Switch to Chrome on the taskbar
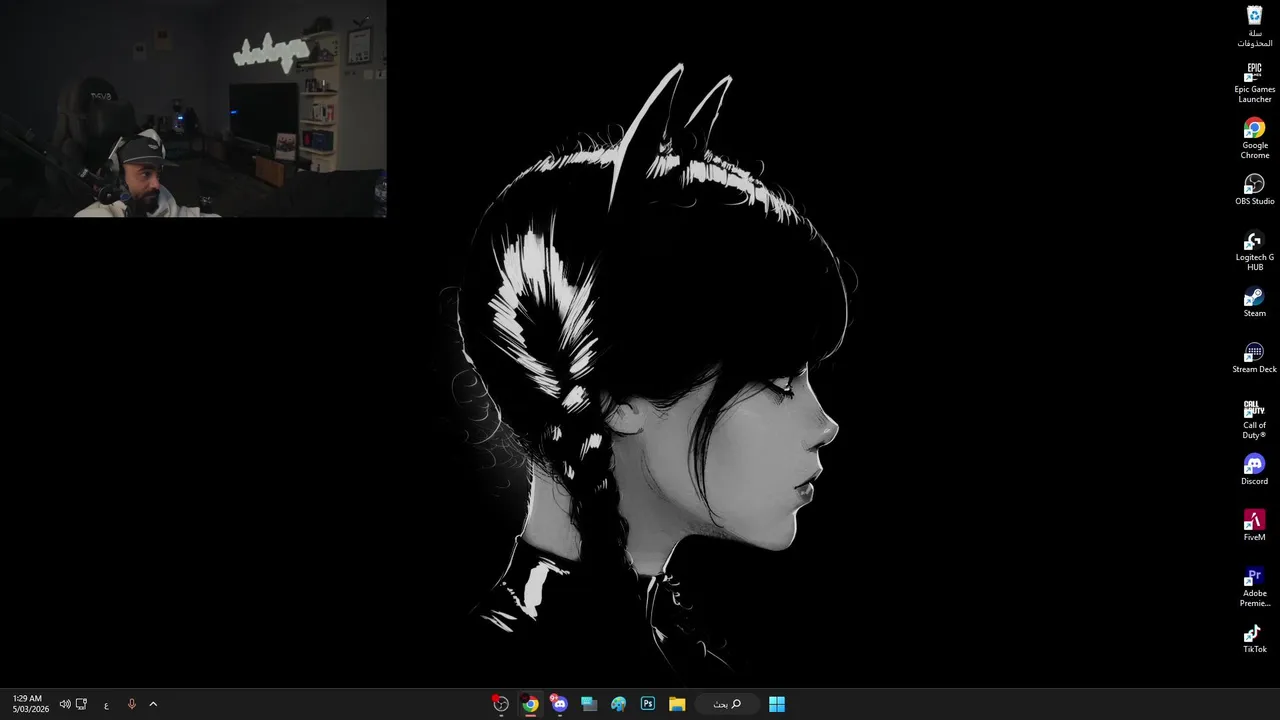This screenshot has height=720, width=1280. click(x=530, y=704)
